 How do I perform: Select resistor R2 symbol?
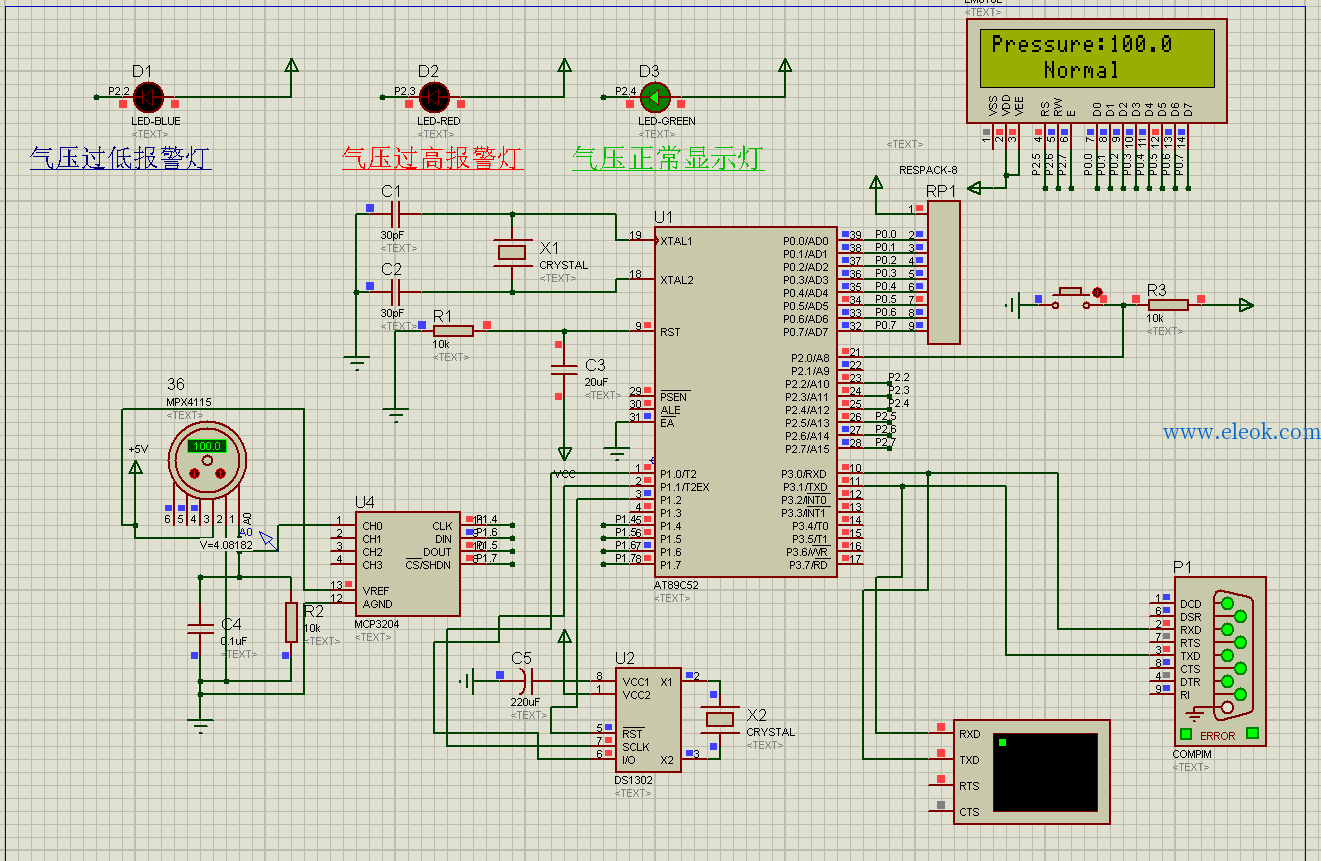pyautogui.click(x=291, y=622)
